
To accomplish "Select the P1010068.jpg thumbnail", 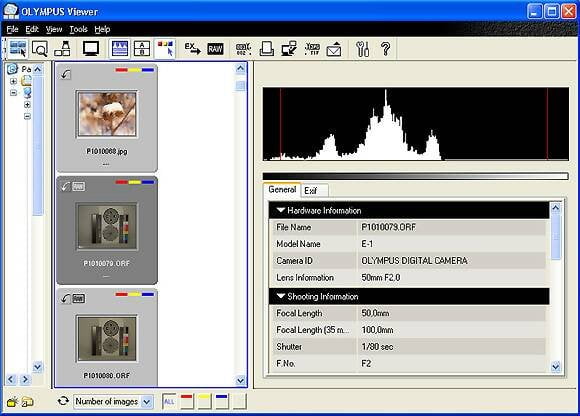I will (107, 118).
